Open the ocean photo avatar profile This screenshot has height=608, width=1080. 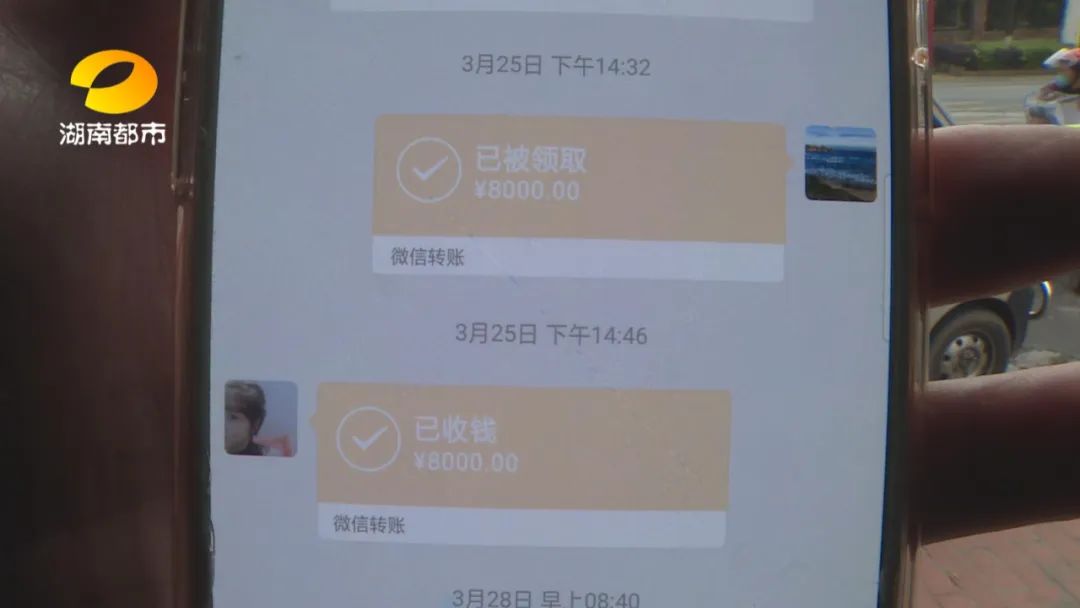click(x=840, y=163)
